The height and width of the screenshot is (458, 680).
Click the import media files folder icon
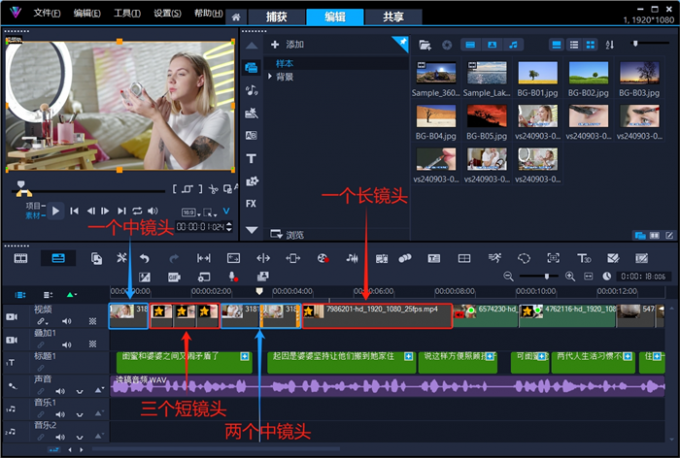point(425,45)
